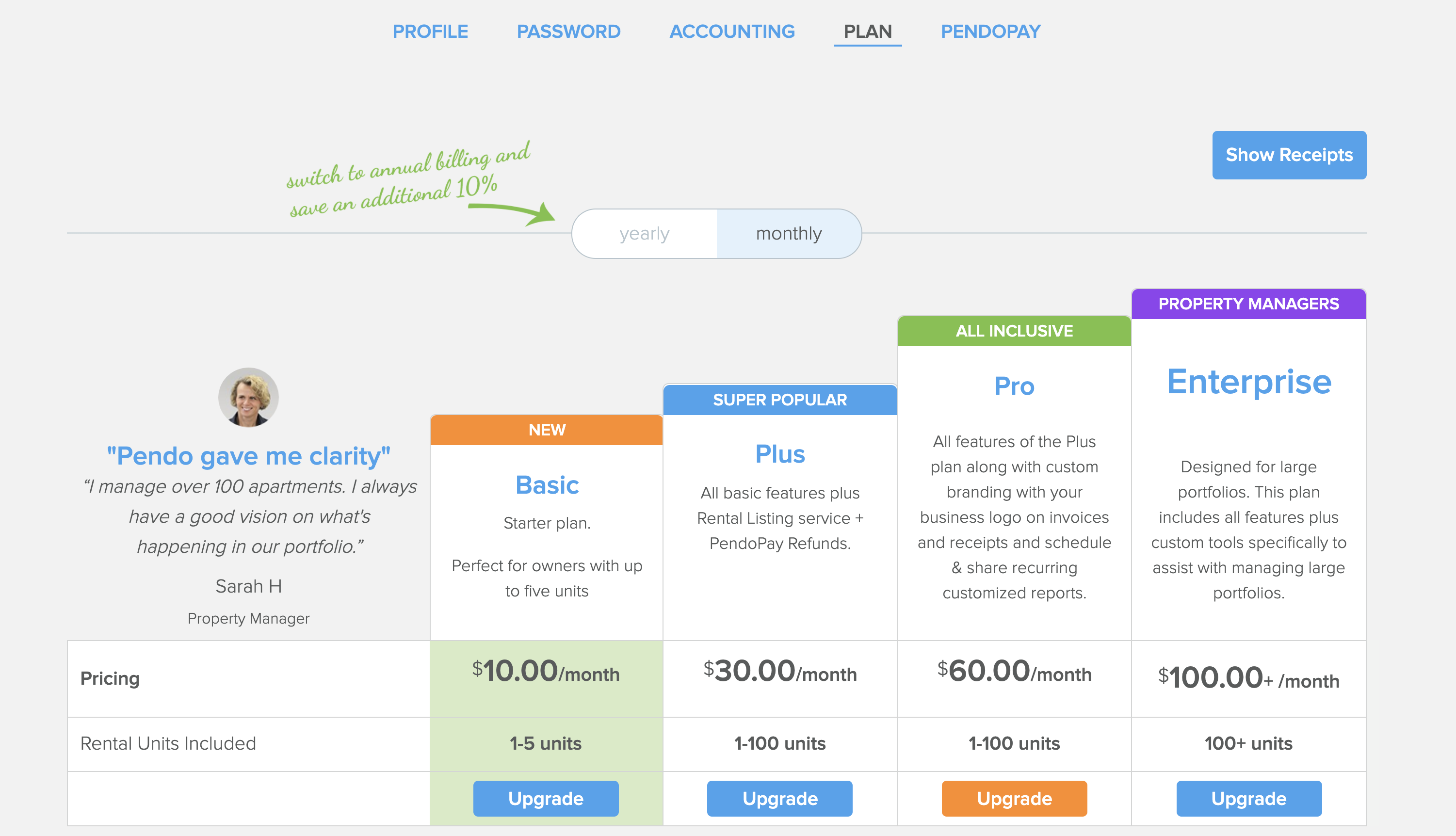Switch to the PendoPay tab
Image resolution: width=1456 pixels, height=836 pixels.
pos(990,31)
